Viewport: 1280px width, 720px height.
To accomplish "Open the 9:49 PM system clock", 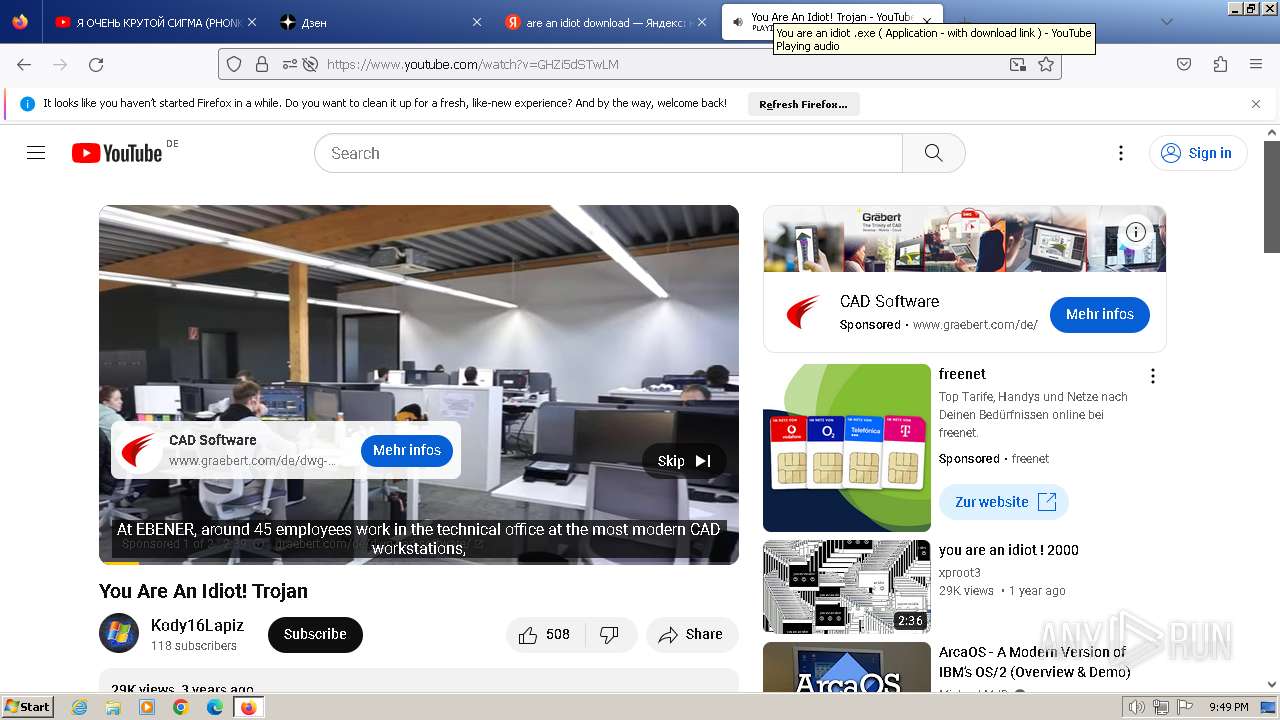I will coord(1228,707).
